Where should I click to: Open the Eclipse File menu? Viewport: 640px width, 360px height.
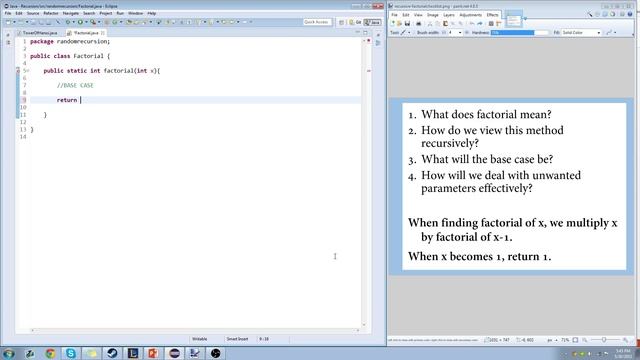(x=8, y=13)
